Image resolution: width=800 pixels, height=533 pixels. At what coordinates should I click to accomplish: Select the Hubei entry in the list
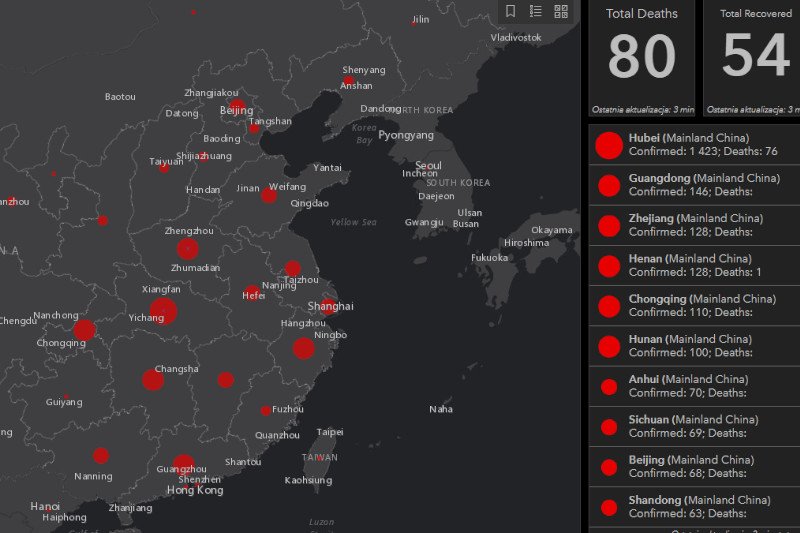(693, 145)
